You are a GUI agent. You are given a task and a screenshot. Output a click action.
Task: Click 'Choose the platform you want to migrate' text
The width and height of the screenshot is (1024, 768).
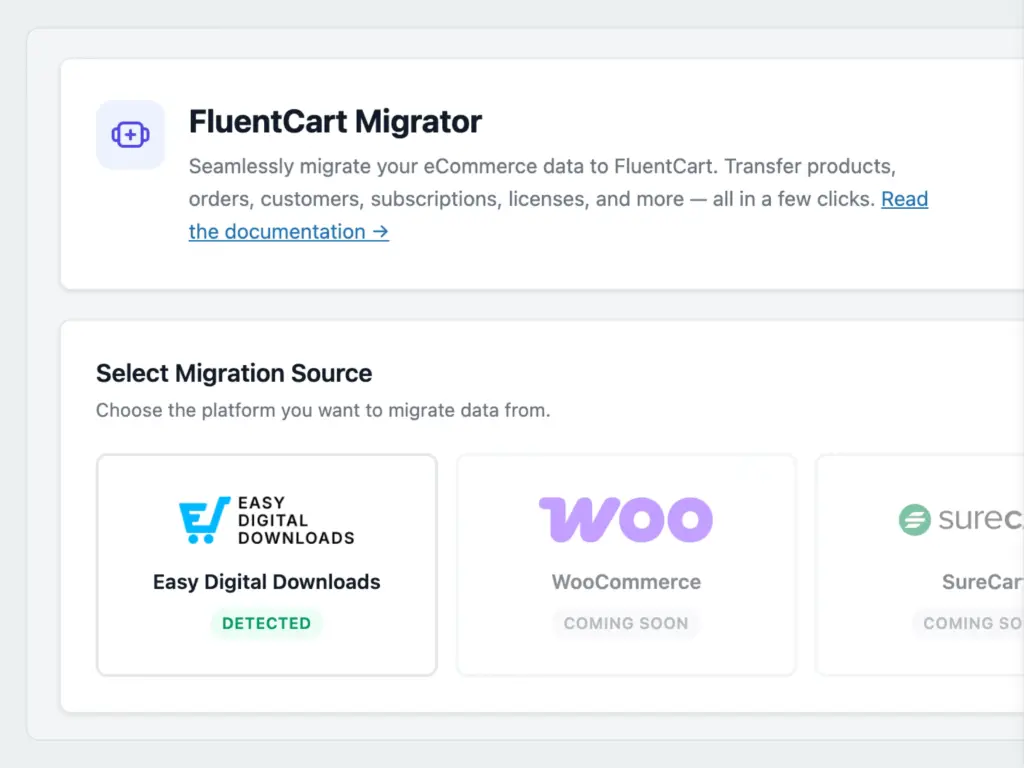click(x=275, y=410)
